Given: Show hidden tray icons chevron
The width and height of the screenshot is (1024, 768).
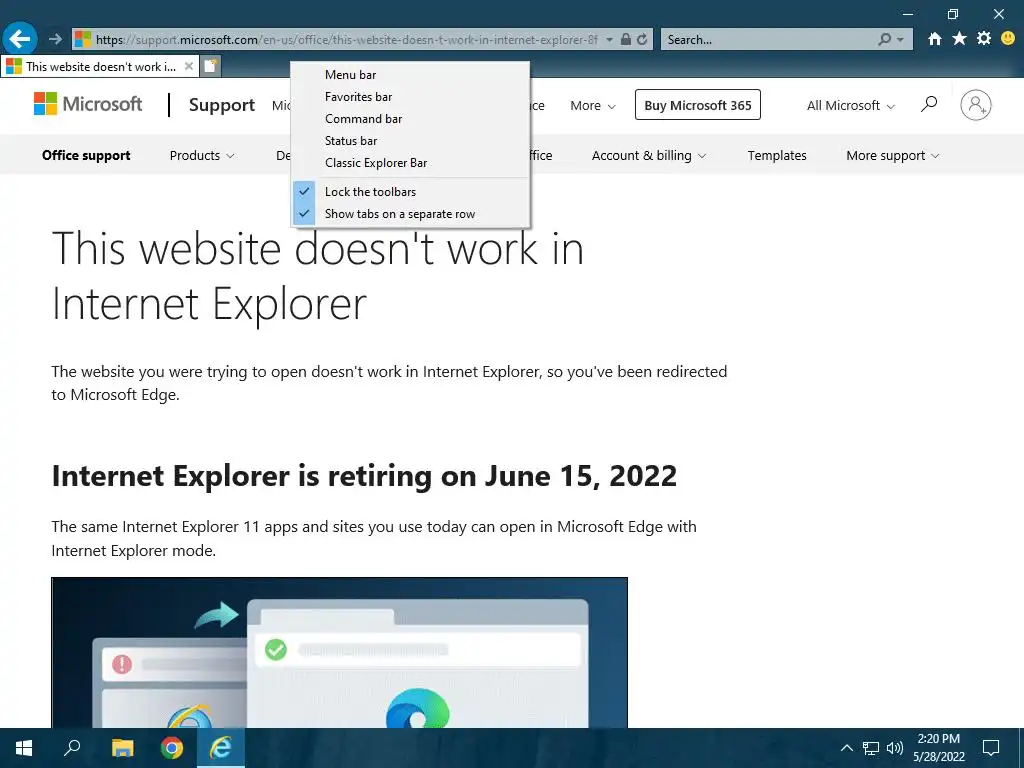Looking at the screenshot, I should tap(846, 748).
